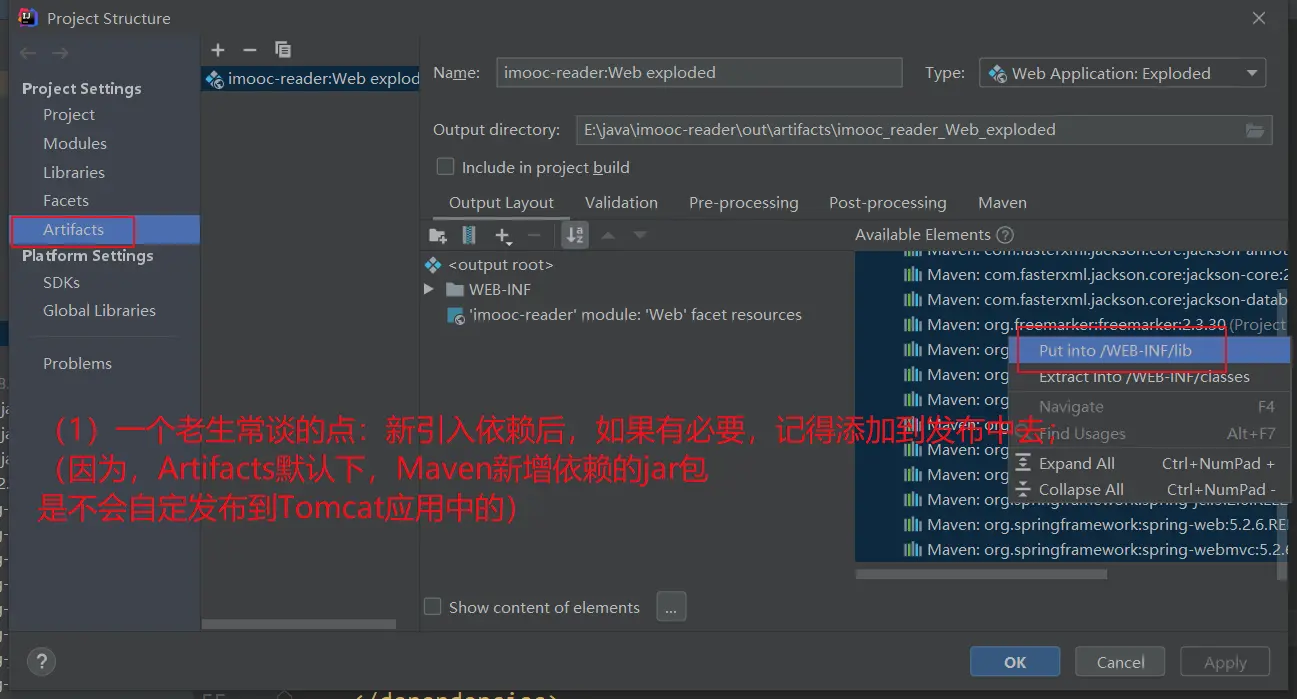The image size is (1297, 699).
Task: Choose Extract Into /WEB-INF/classes
Action: [x=1150, y=376]
